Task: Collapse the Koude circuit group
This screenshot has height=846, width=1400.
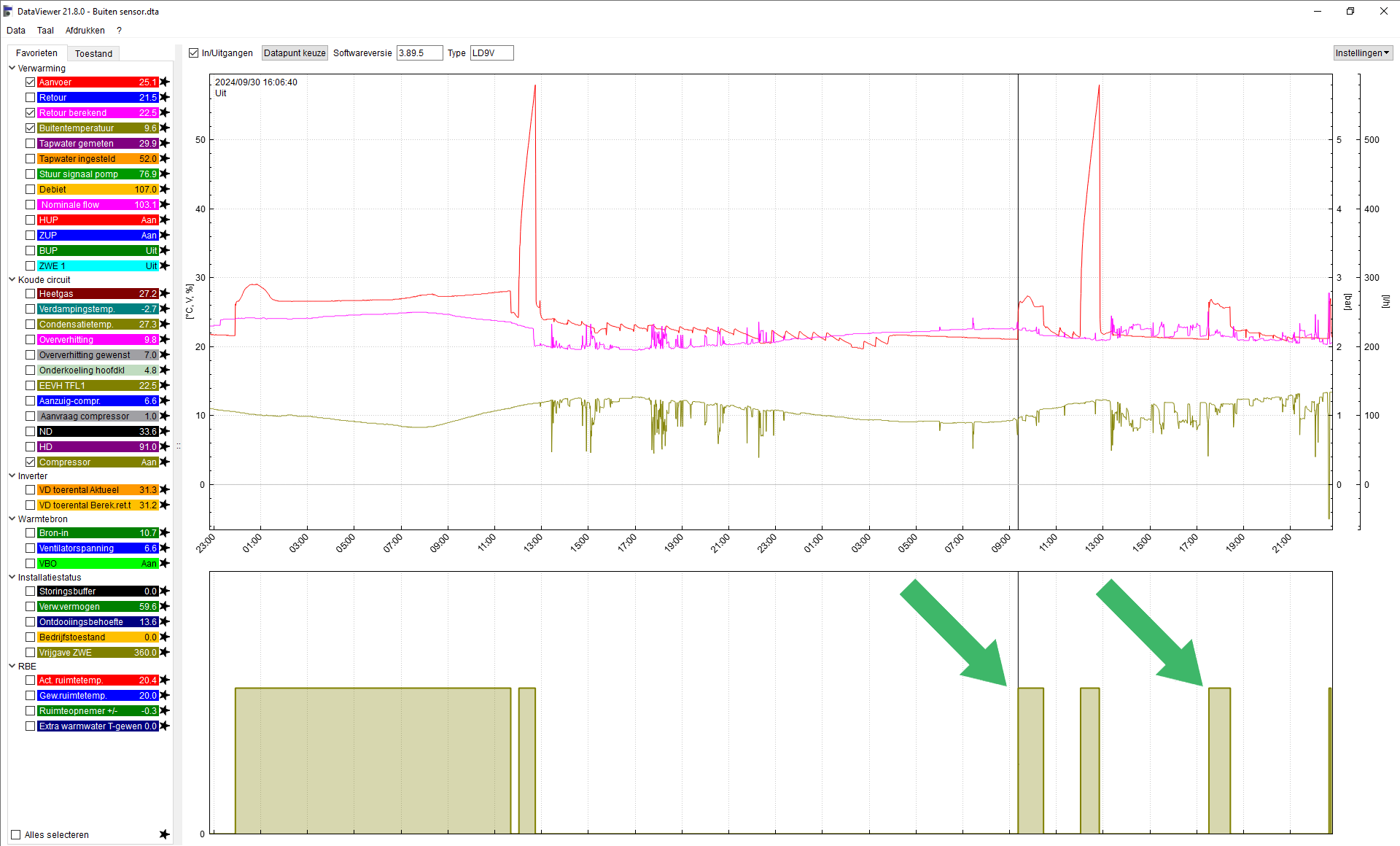Action: [12, 280]
